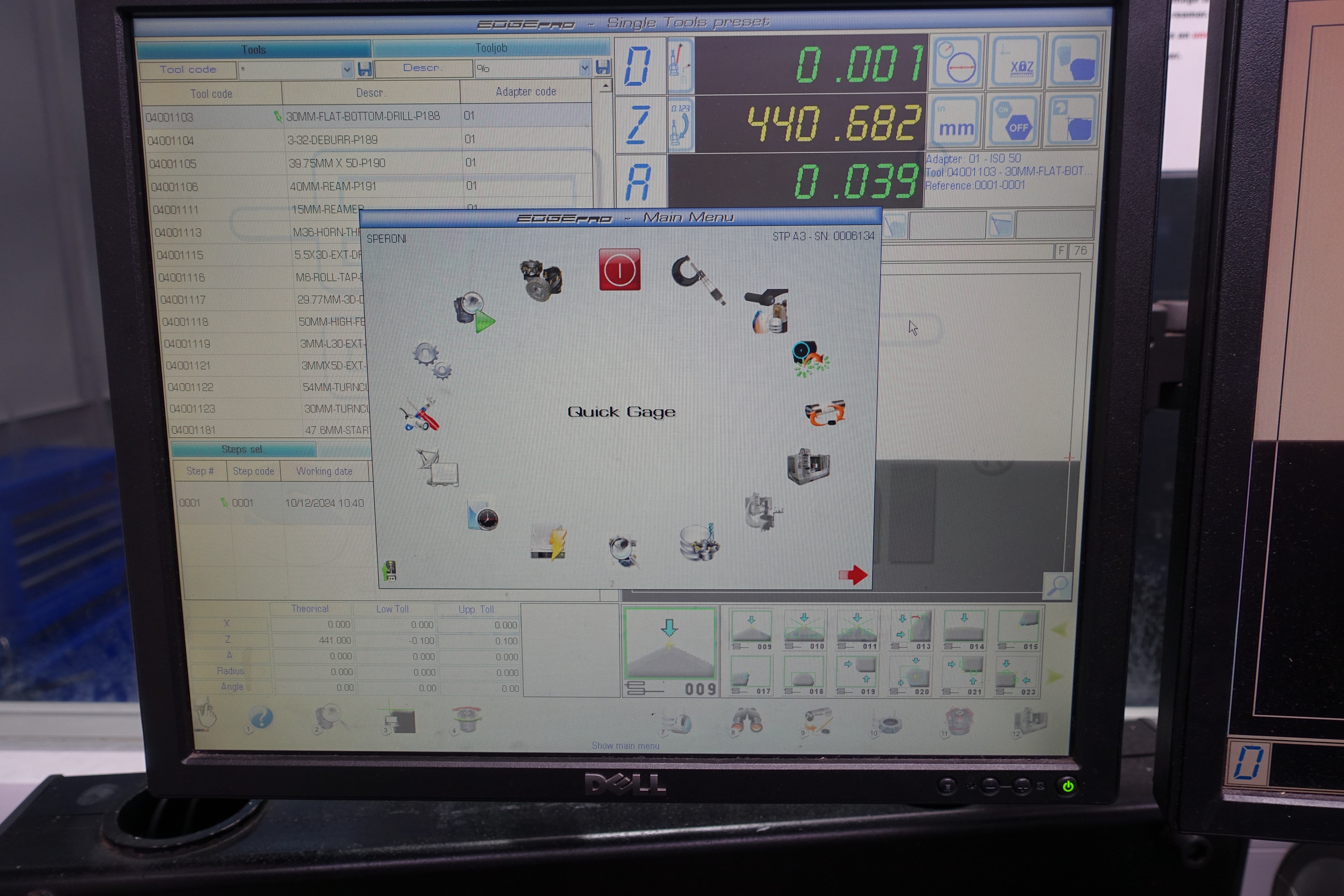This screenshot has height=896, width=1344.
Task: Click the double gears settings icon
Action: click(x=432, y=361)
